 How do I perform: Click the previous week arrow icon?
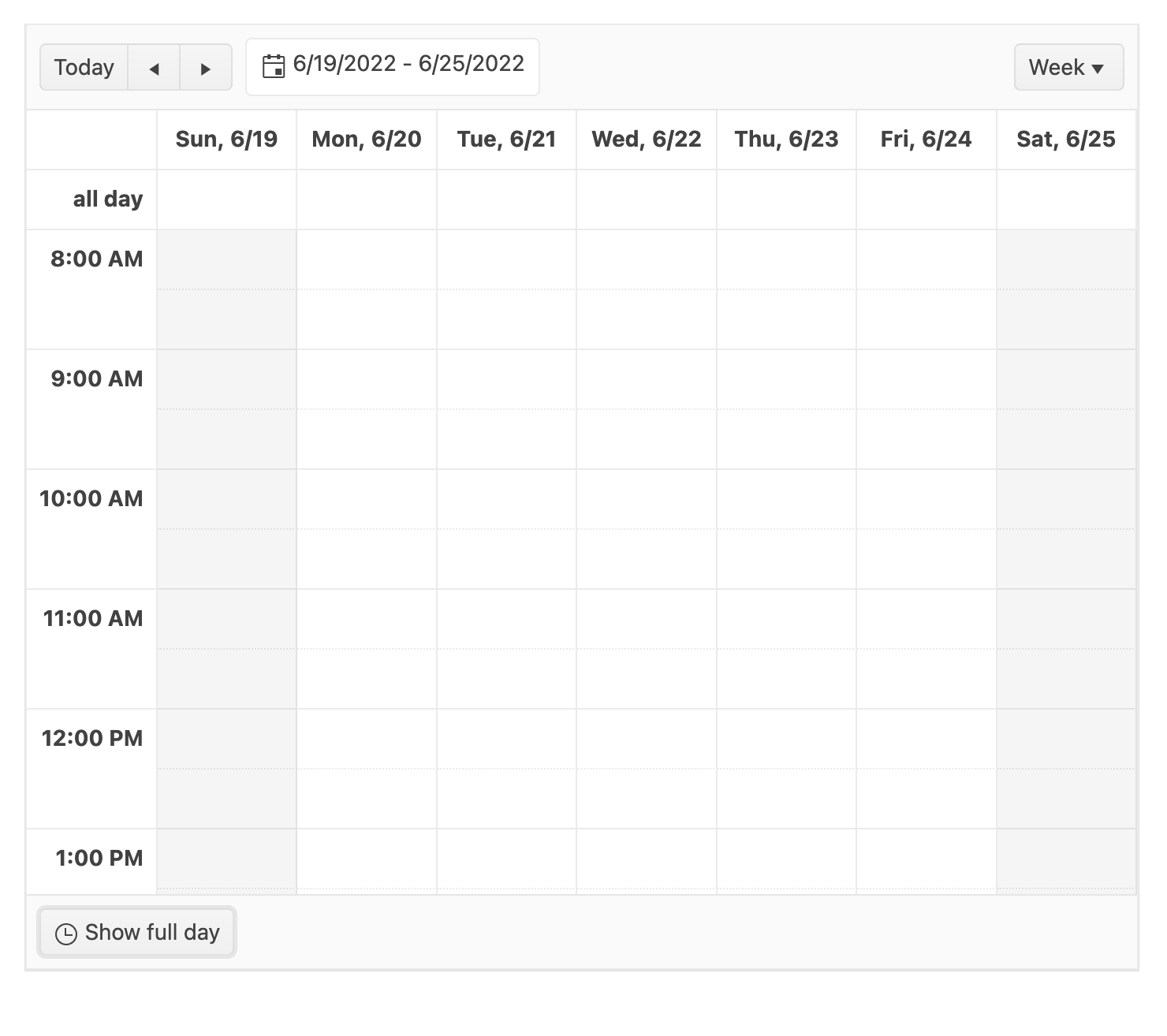point(154,69)
